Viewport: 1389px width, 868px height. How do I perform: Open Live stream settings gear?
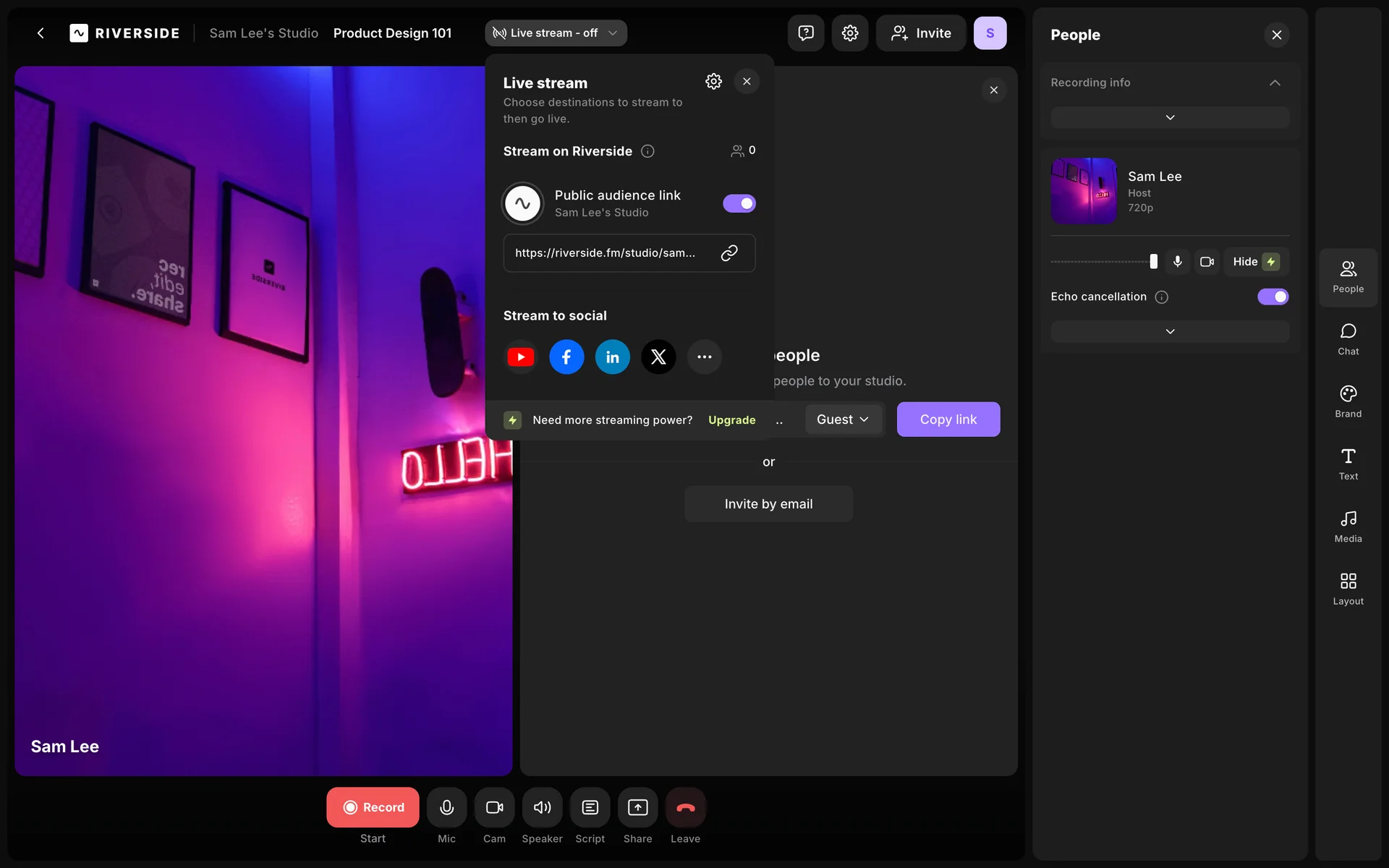[x=713, y=82]
